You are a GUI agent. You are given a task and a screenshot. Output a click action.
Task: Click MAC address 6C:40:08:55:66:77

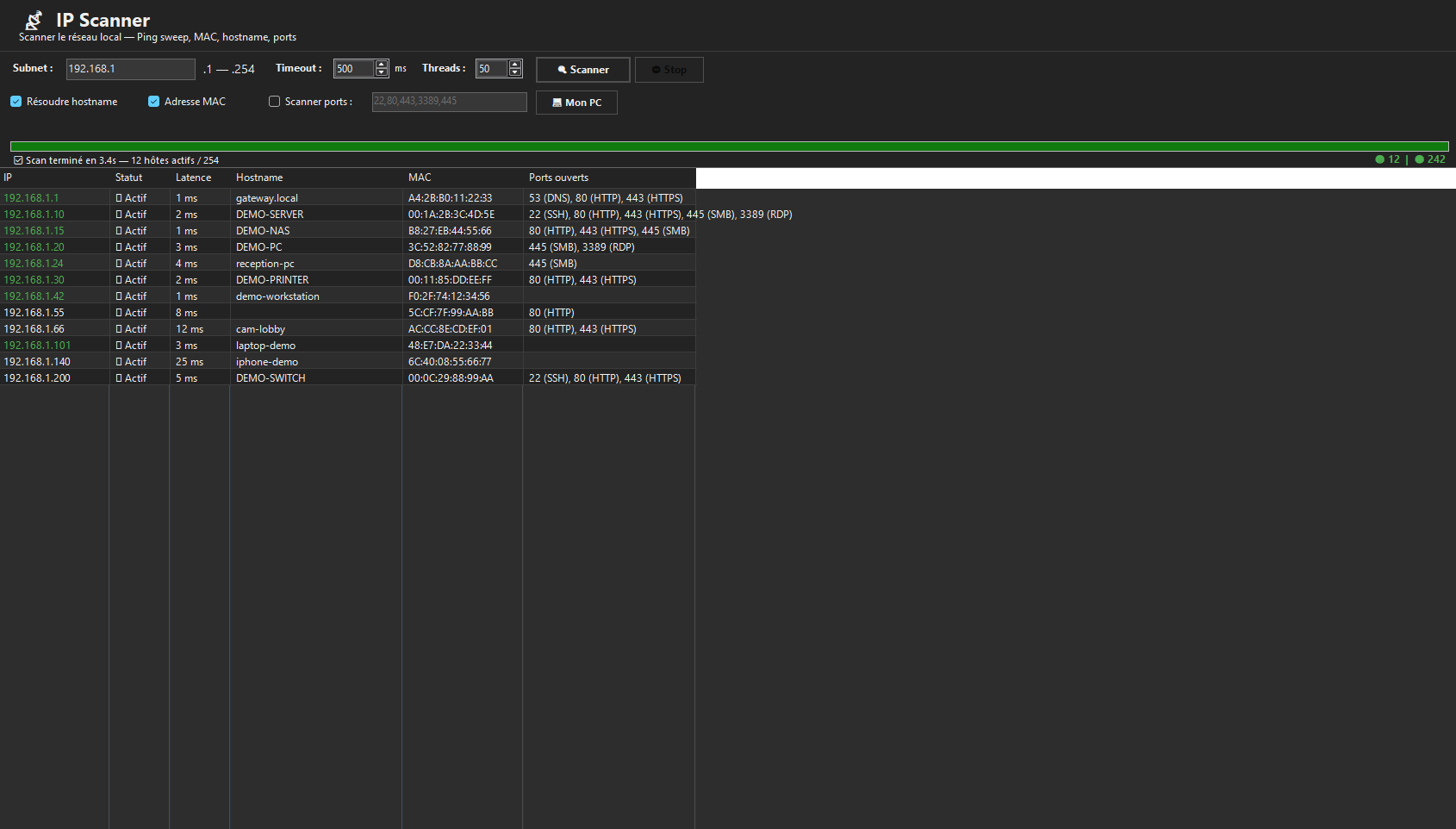pyautogui.click(x=450, y=362)
